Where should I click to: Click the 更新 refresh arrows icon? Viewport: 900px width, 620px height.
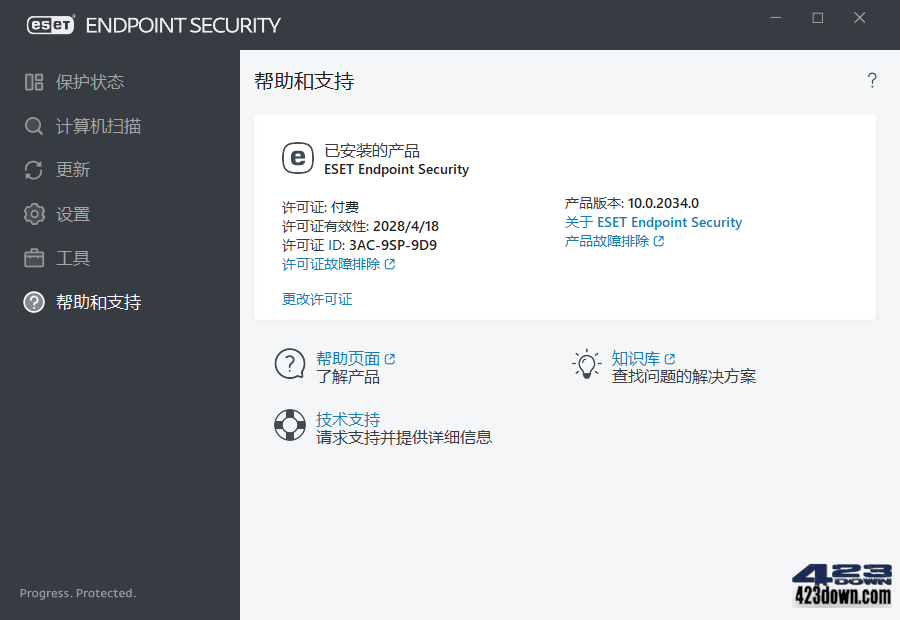[x=33, y=170]
